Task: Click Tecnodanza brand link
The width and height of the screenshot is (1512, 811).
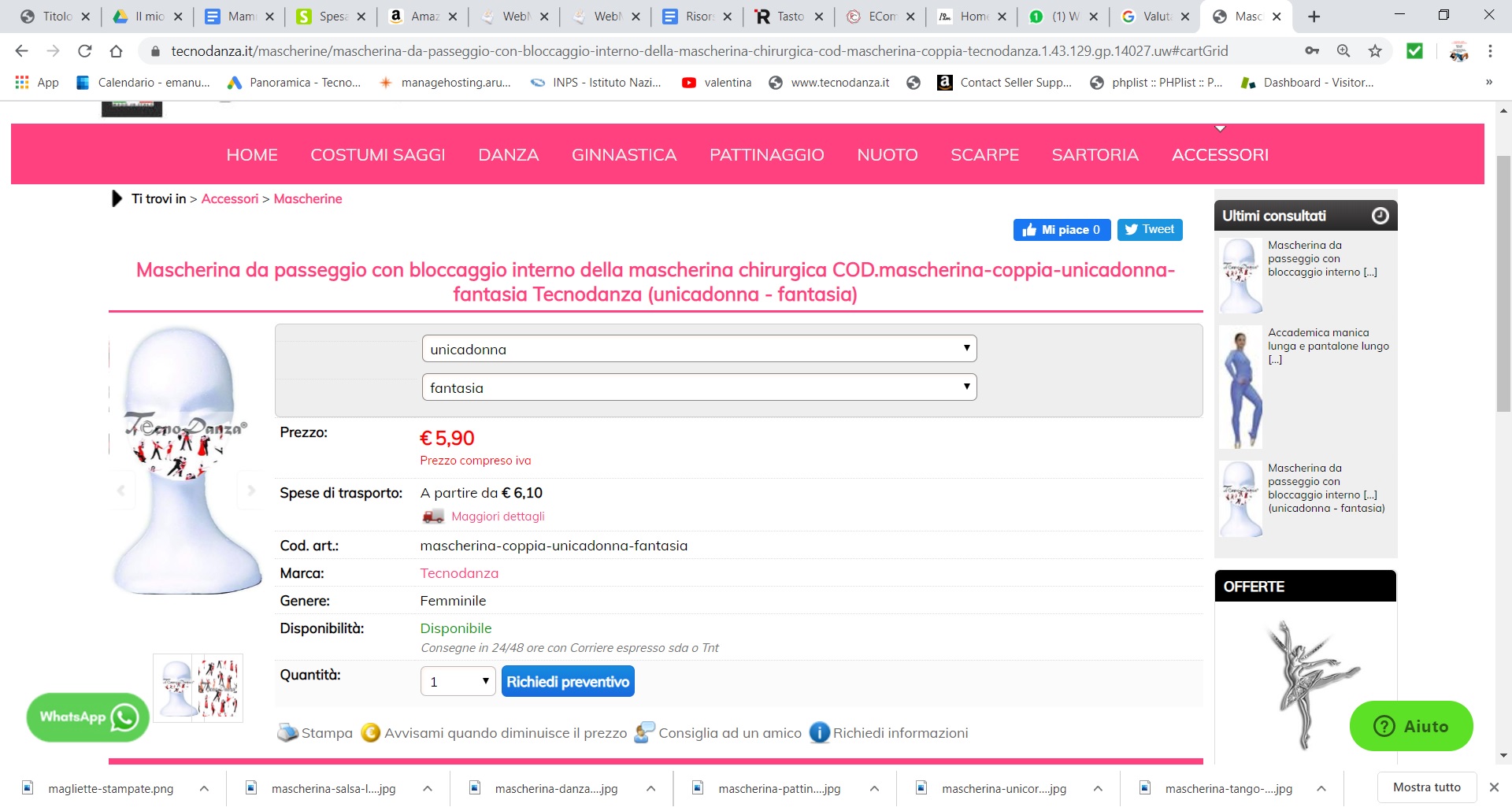Action: point(459,573)
